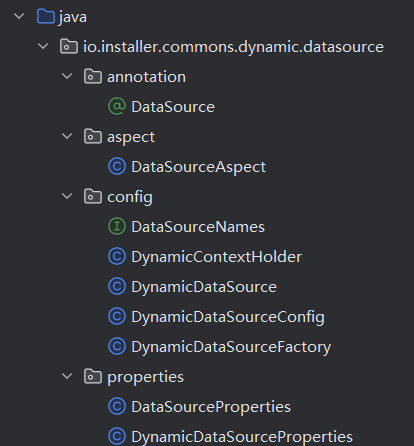Collapse the config package chevron
The width and height of the screenshot is (414, 446).
point(67,196)
